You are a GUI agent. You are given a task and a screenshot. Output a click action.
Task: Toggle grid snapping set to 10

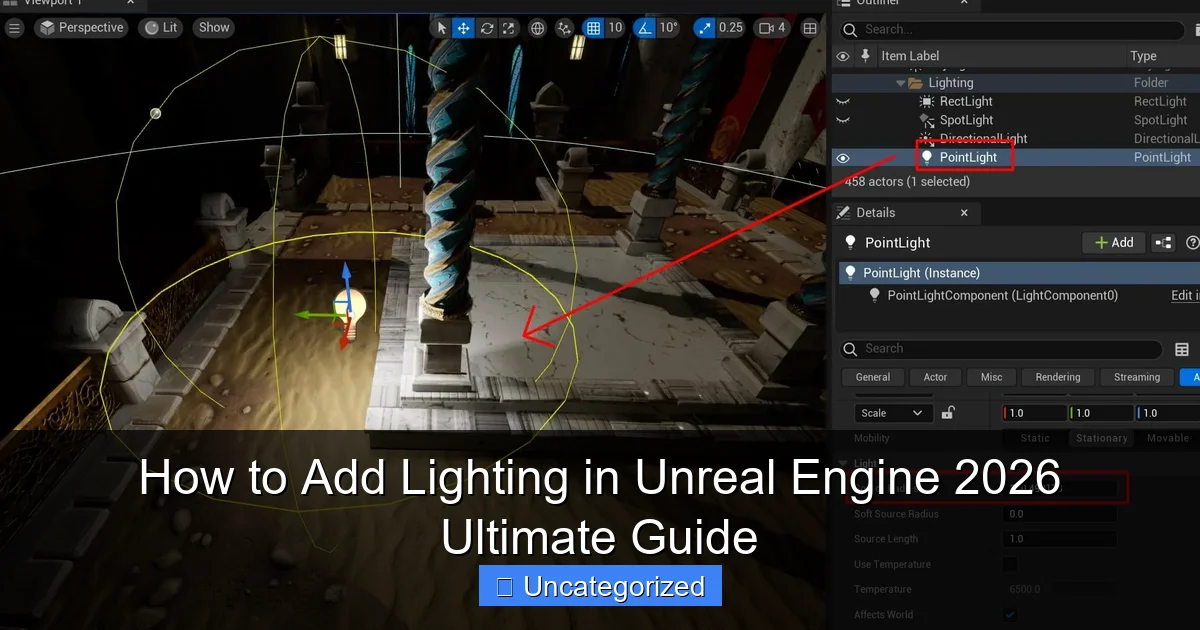593,28
